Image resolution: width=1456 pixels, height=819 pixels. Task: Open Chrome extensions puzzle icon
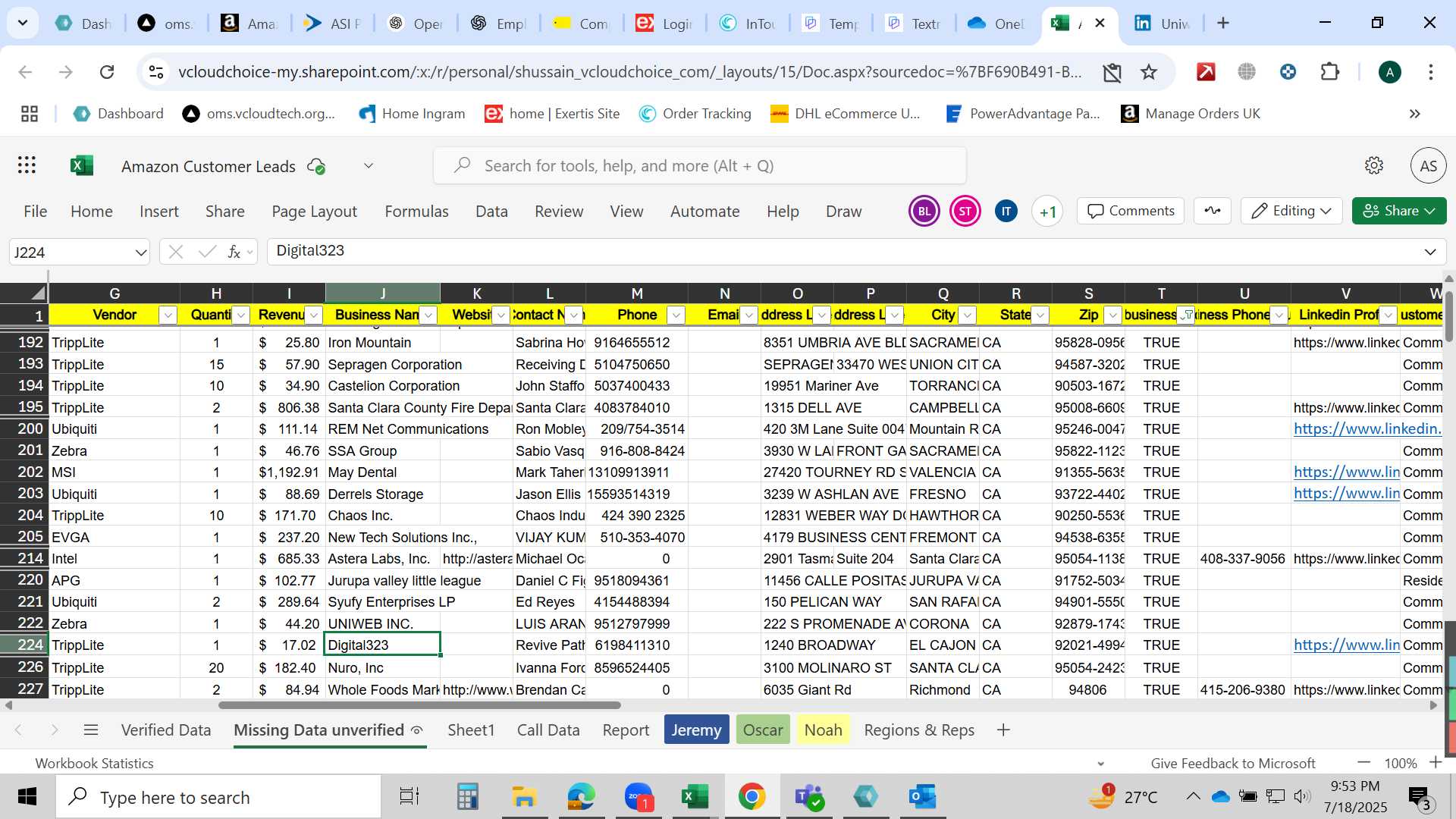coord(1329,72)
